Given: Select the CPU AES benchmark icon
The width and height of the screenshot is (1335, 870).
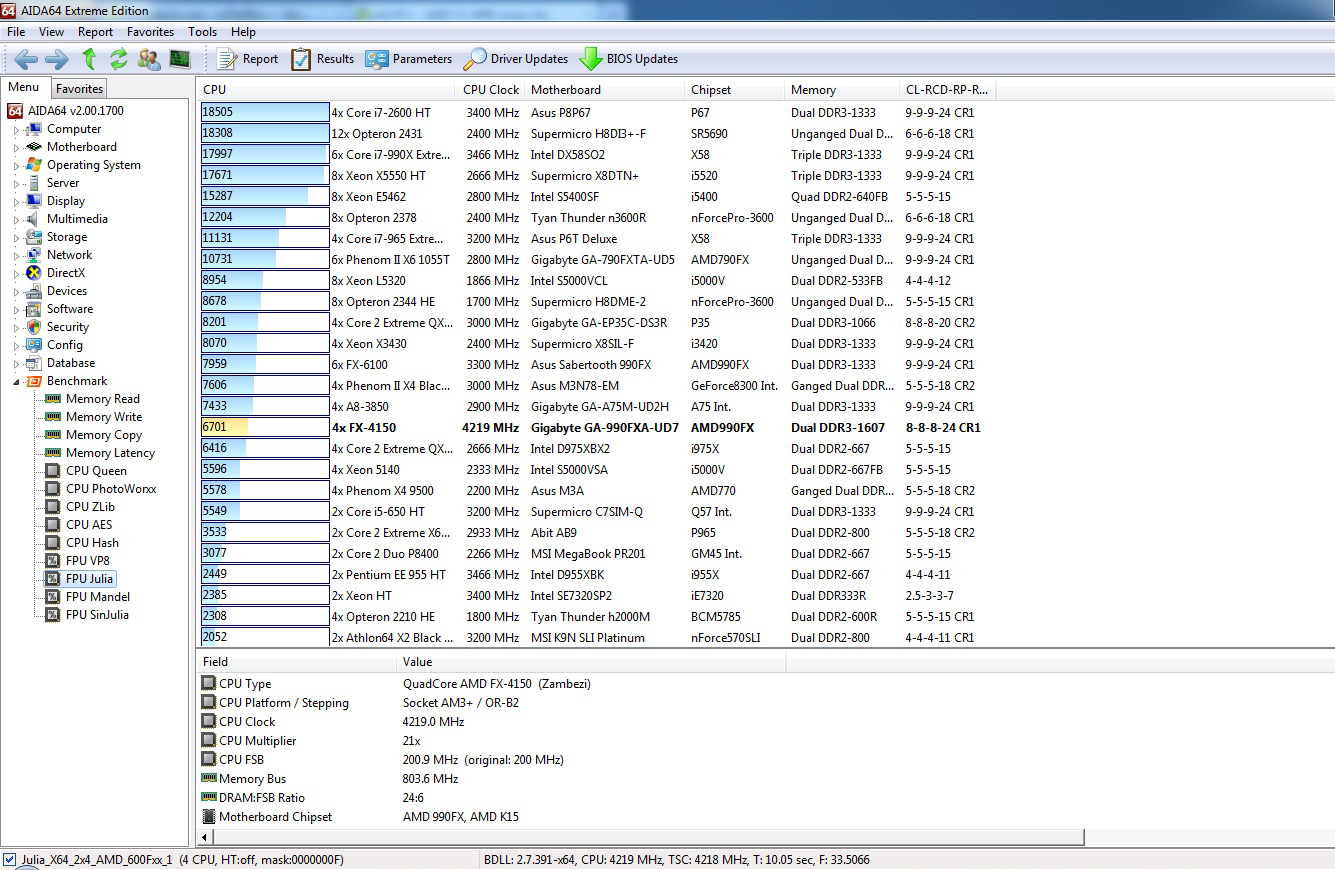Looking at the screenshot, I should point(53,525).
